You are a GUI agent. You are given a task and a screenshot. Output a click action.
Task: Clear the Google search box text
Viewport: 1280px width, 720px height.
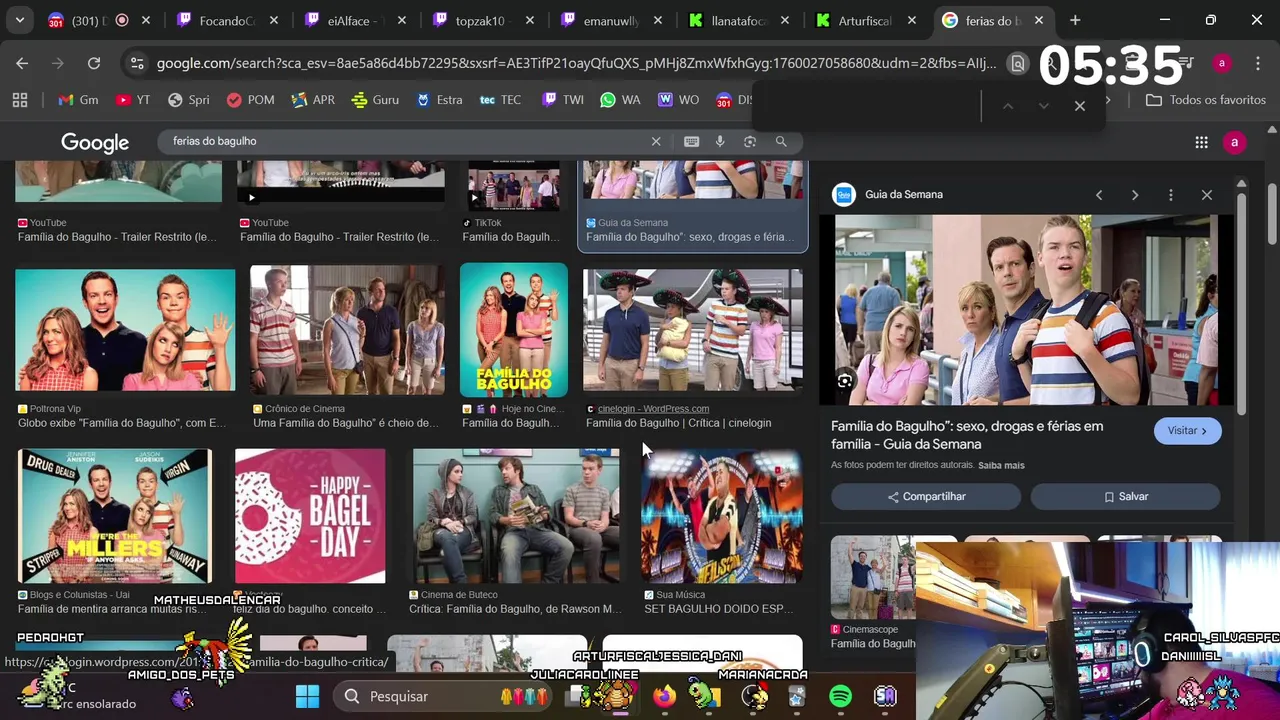656,142
